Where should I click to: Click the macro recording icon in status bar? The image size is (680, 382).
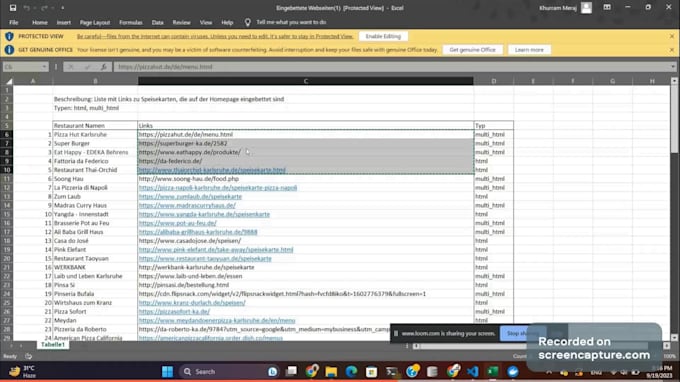point(28,356)
